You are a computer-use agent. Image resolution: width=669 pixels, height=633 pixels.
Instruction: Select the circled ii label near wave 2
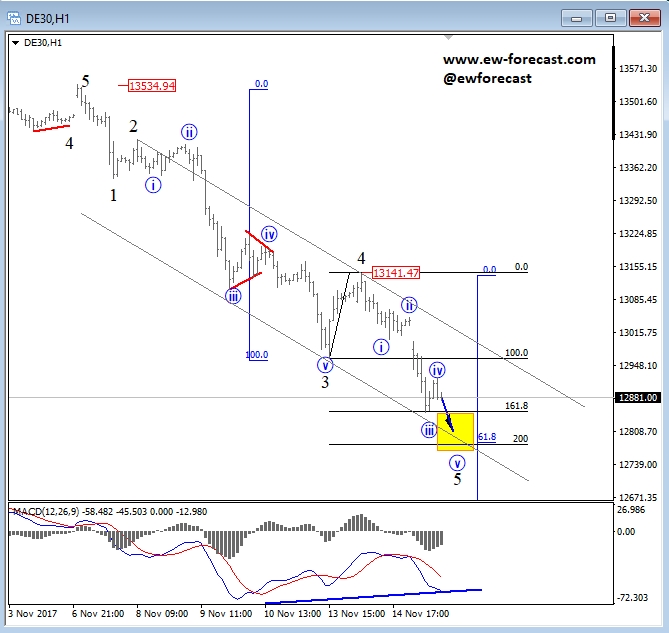(x=189, y=132)
